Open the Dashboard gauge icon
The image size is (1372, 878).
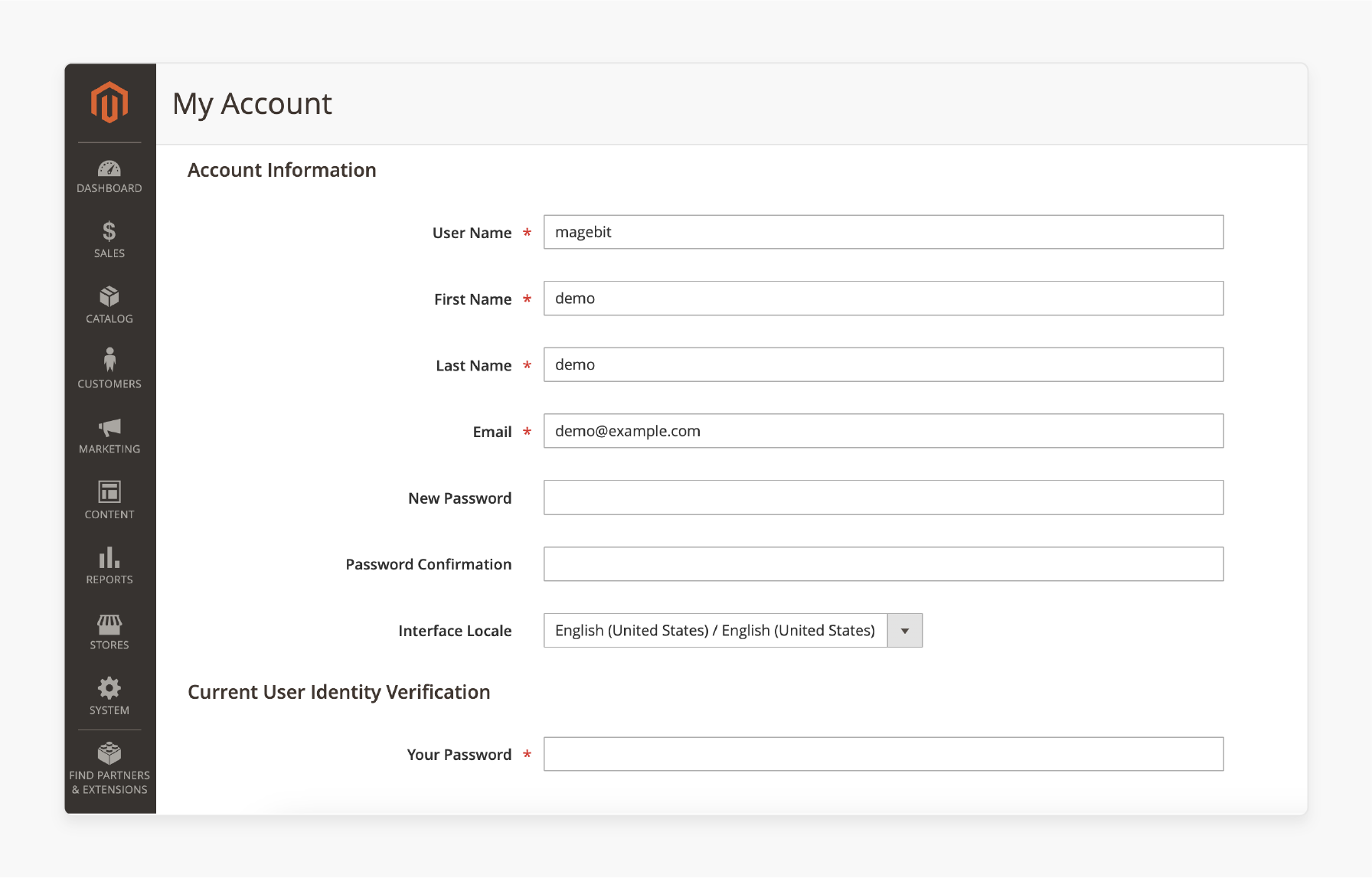click(109, 168)
